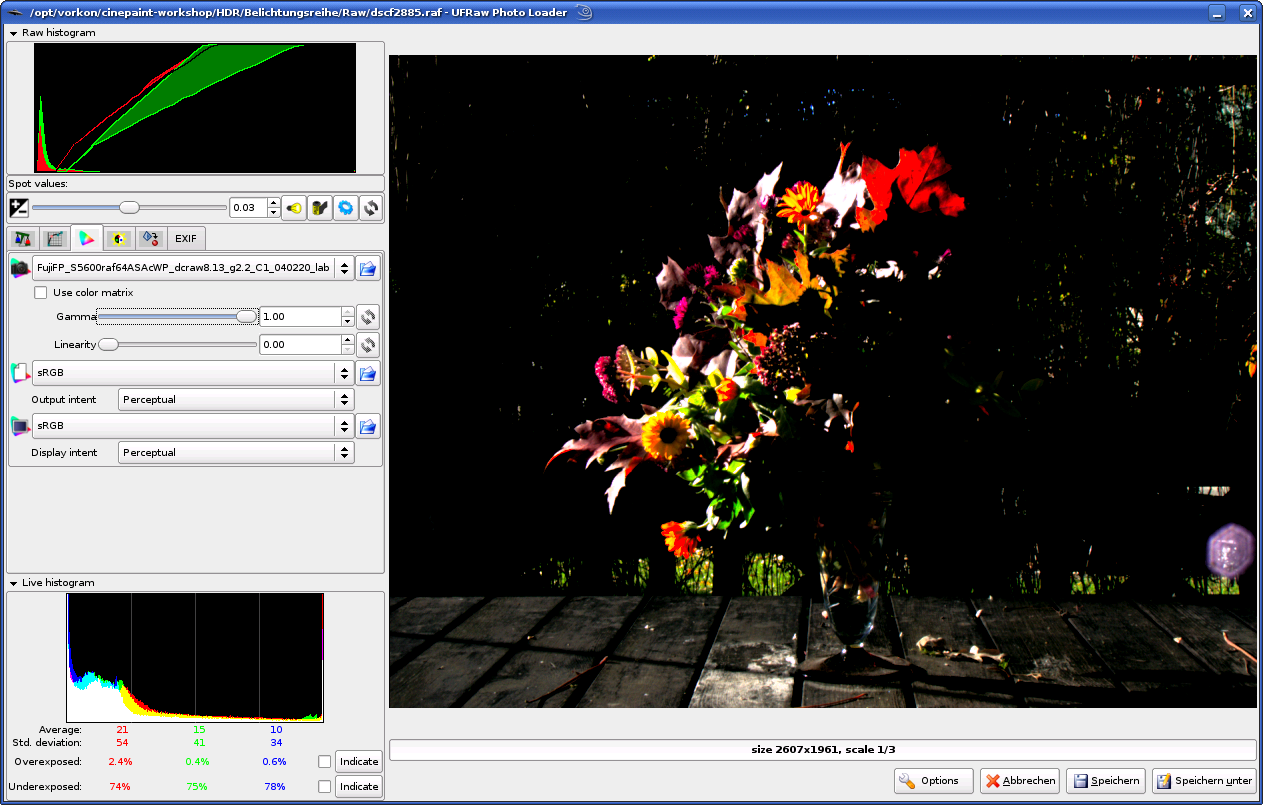
Task: Load input ICC profile via folder icon
Action: (367, 268)
